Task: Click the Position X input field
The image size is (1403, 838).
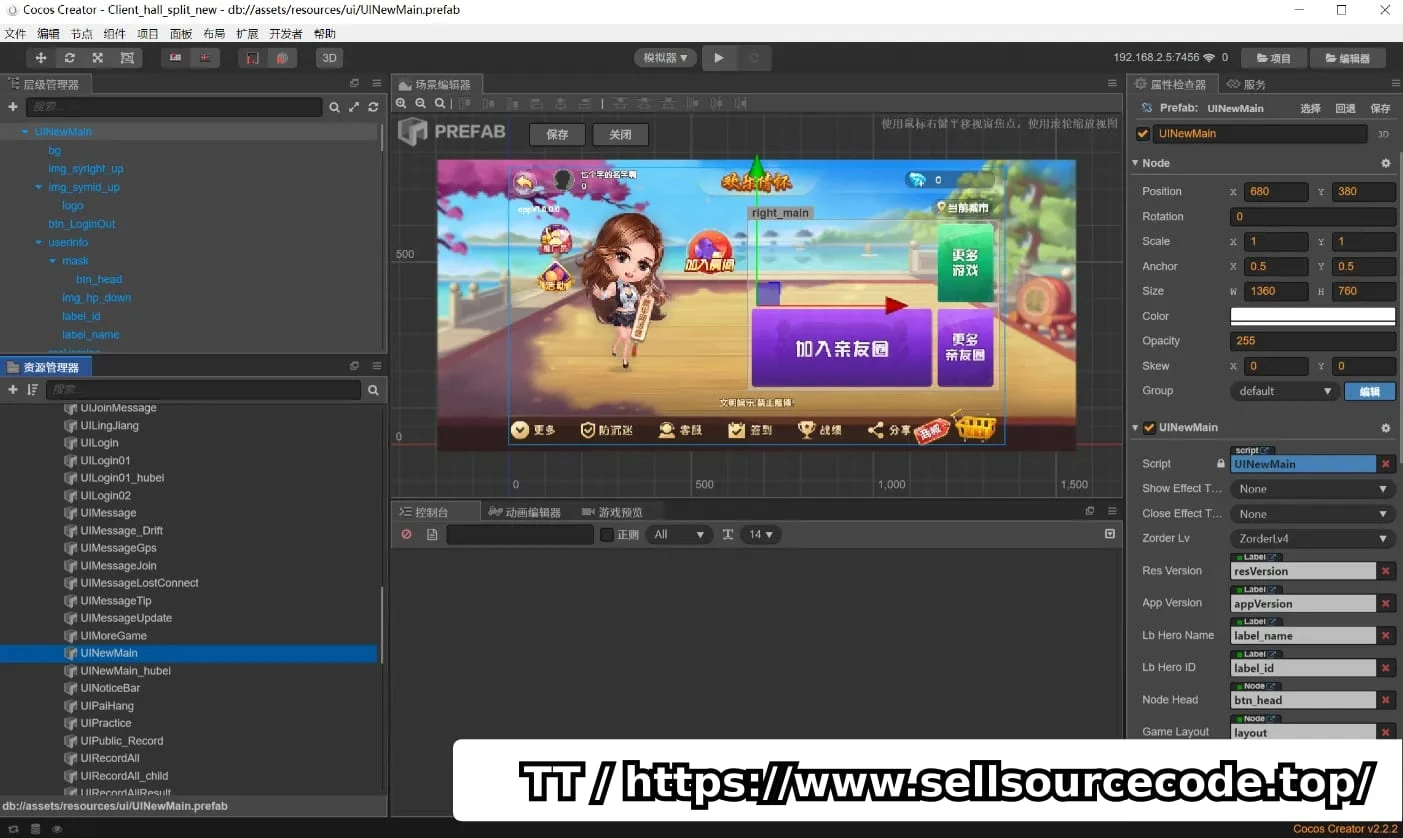Action: click(1277, 192)
